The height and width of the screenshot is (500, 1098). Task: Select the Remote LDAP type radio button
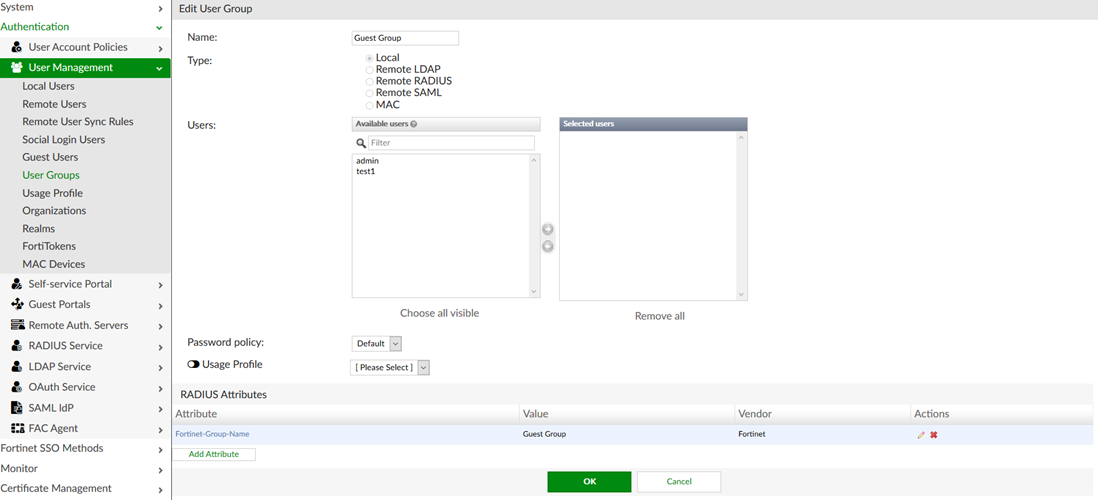tap(370, 69)
